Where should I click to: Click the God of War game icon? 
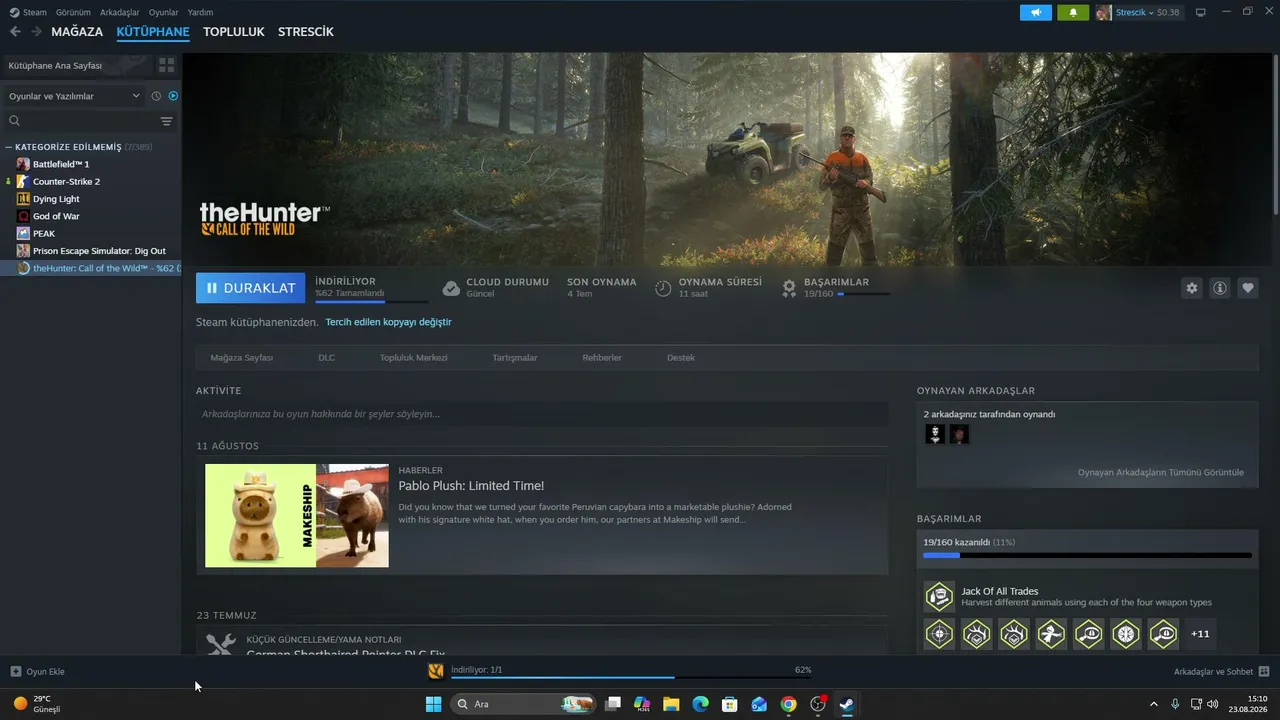tap(23, 216)
